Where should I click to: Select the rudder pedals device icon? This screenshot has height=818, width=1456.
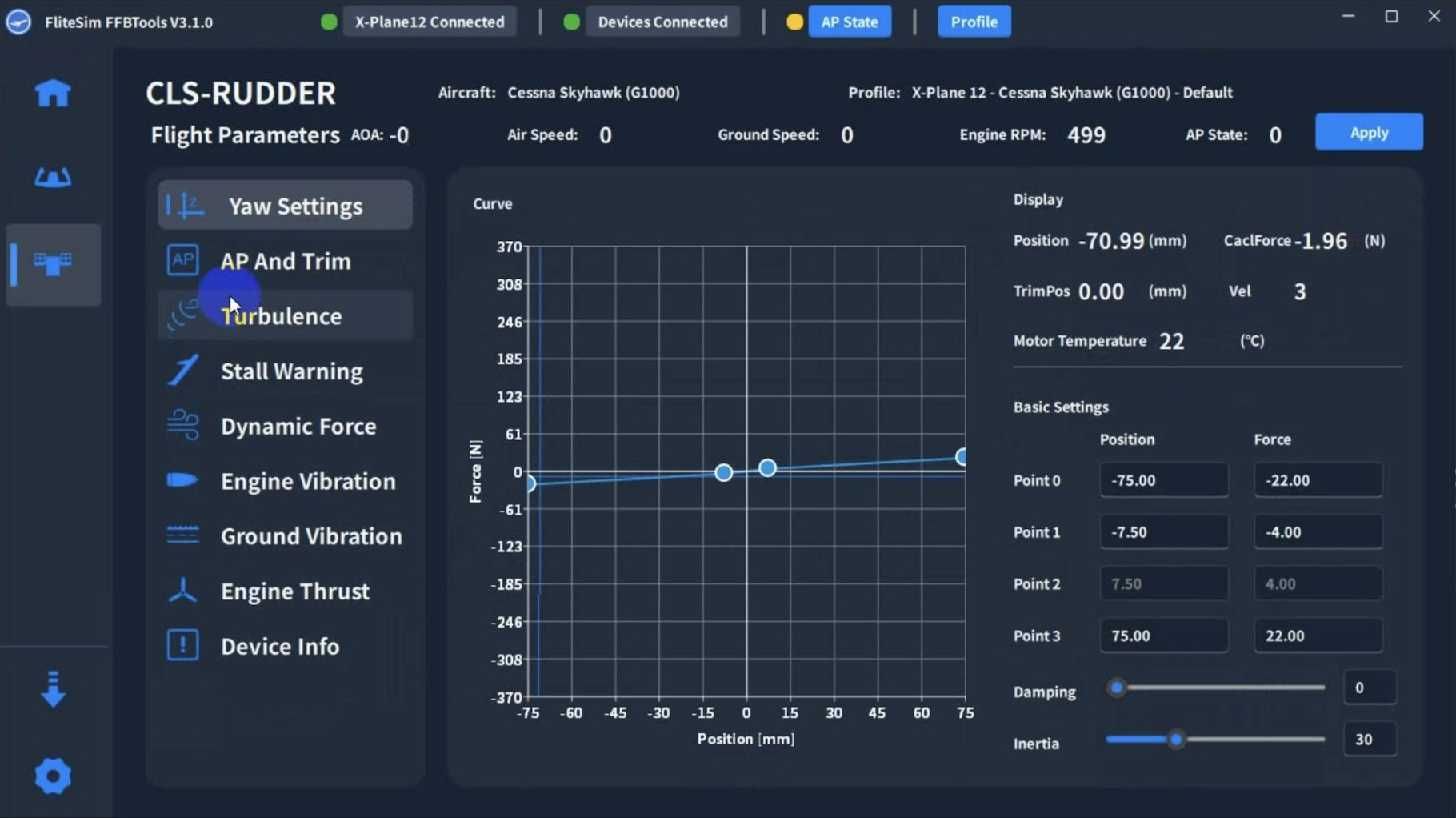tap(53, 263)
